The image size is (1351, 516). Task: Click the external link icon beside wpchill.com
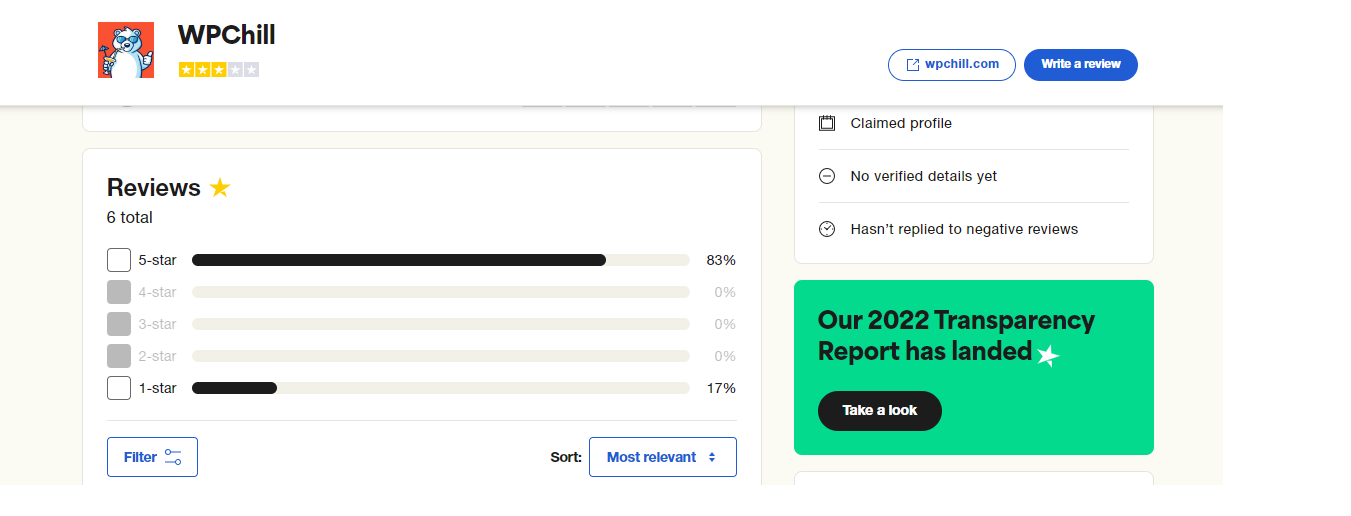click(x=912, y=64)
